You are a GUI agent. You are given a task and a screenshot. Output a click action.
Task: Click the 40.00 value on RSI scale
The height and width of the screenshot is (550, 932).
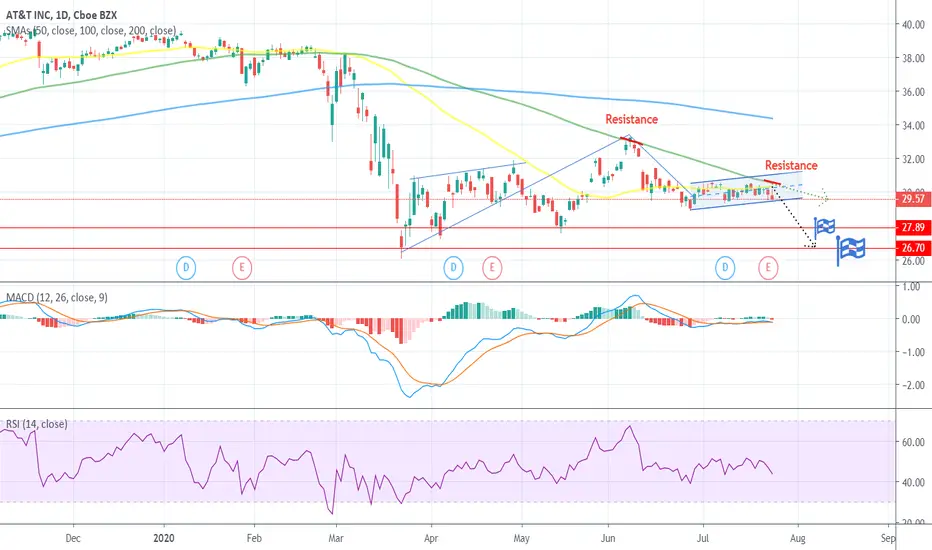tap(914, 482)
